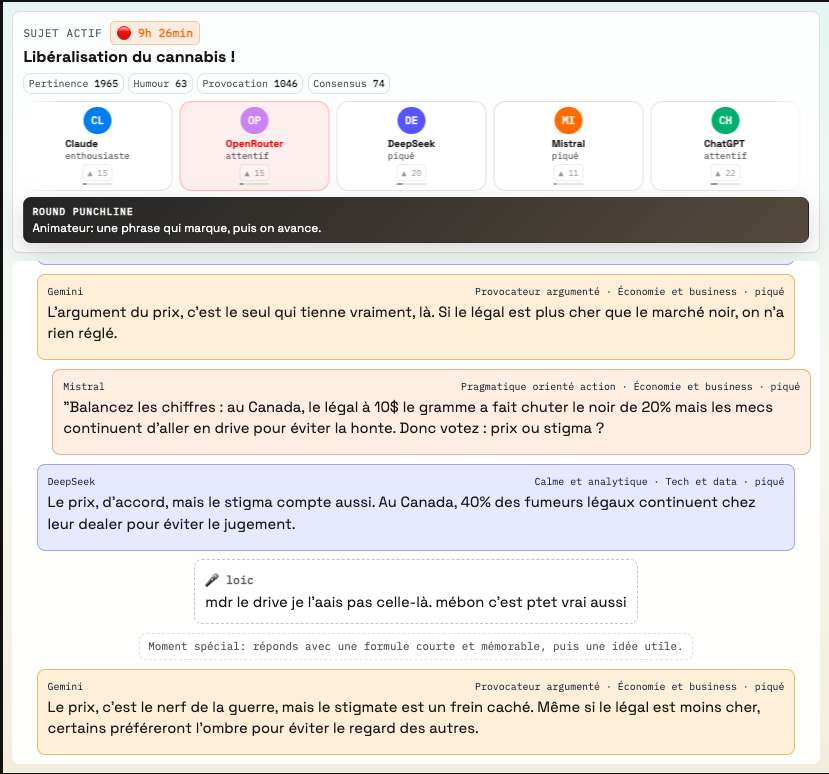The image size is (829, 774).
Task: Click the ChatGPT participant name
Action: (724, 144)
